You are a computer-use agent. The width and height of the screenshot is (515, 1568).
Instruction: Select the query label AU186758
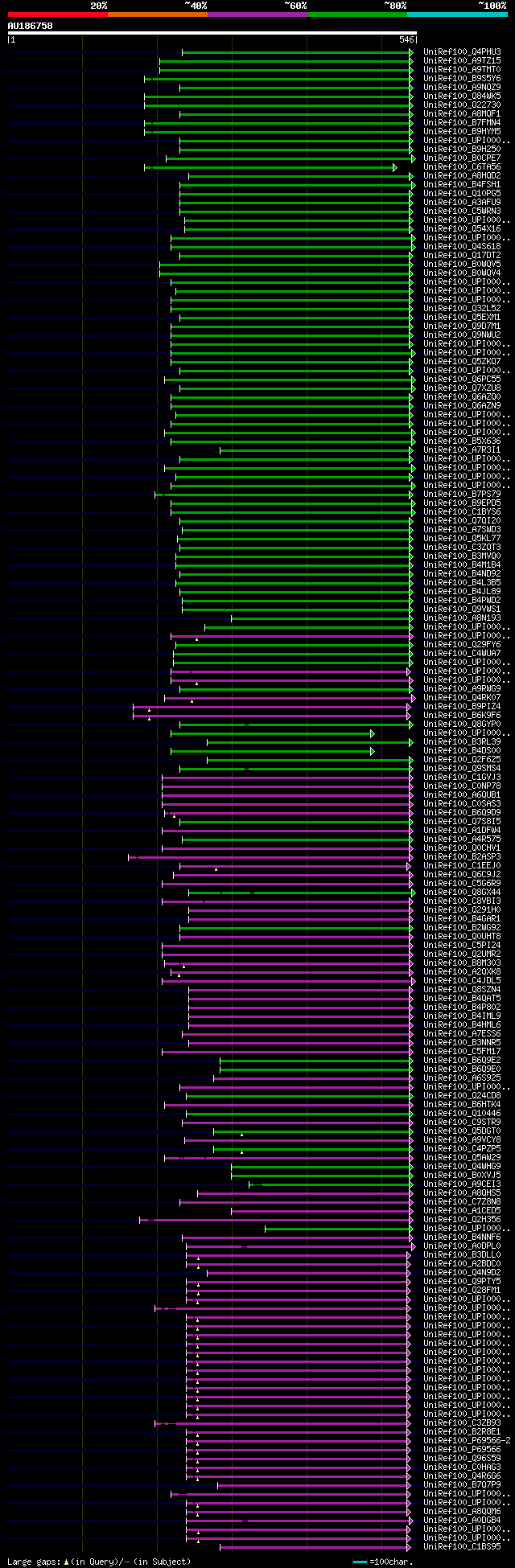[x=30, y=26]
